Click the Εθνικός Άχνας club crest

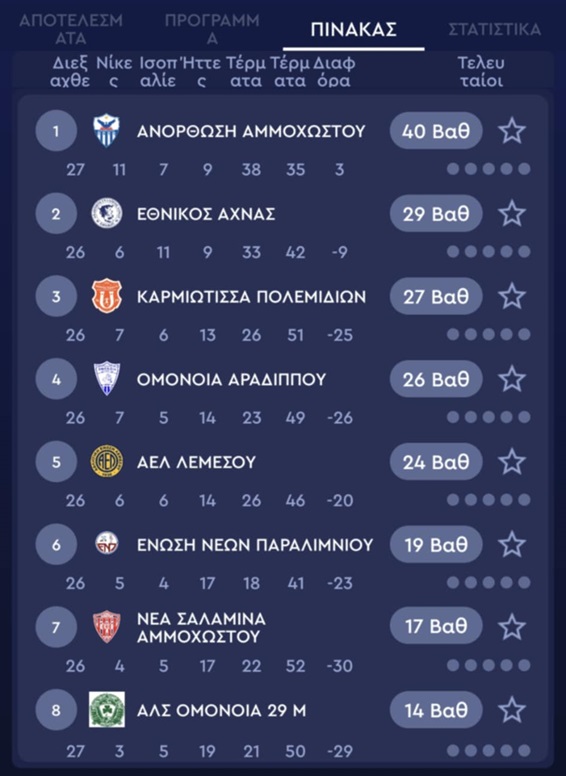pos(106,213)
